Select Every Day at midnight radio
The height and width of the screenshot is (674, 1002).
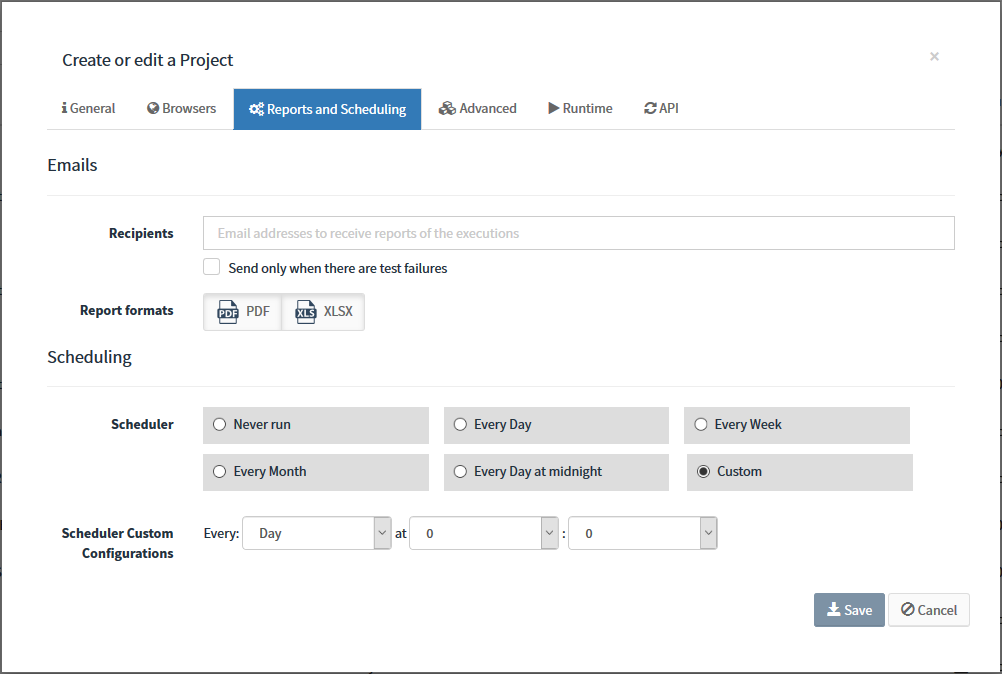[x=460, y=471]
